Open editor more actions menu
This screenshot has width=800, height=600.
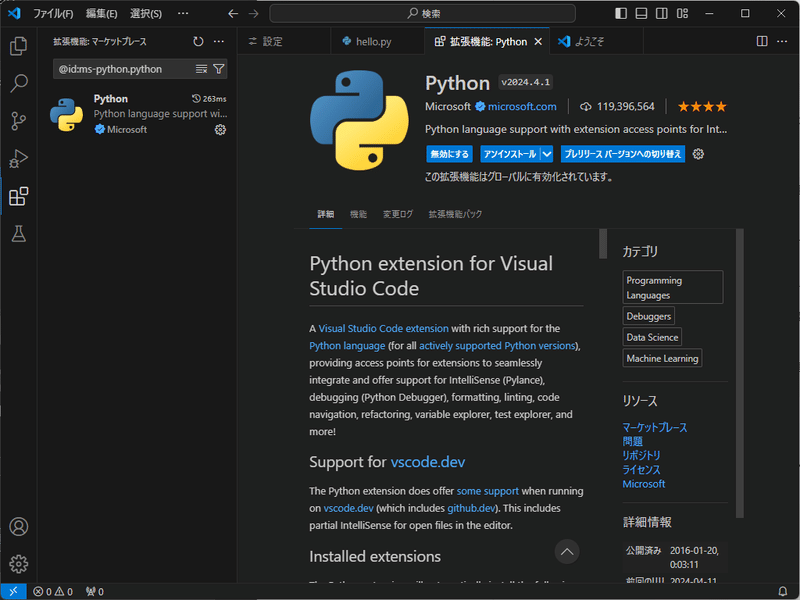(x=782, y=41)
